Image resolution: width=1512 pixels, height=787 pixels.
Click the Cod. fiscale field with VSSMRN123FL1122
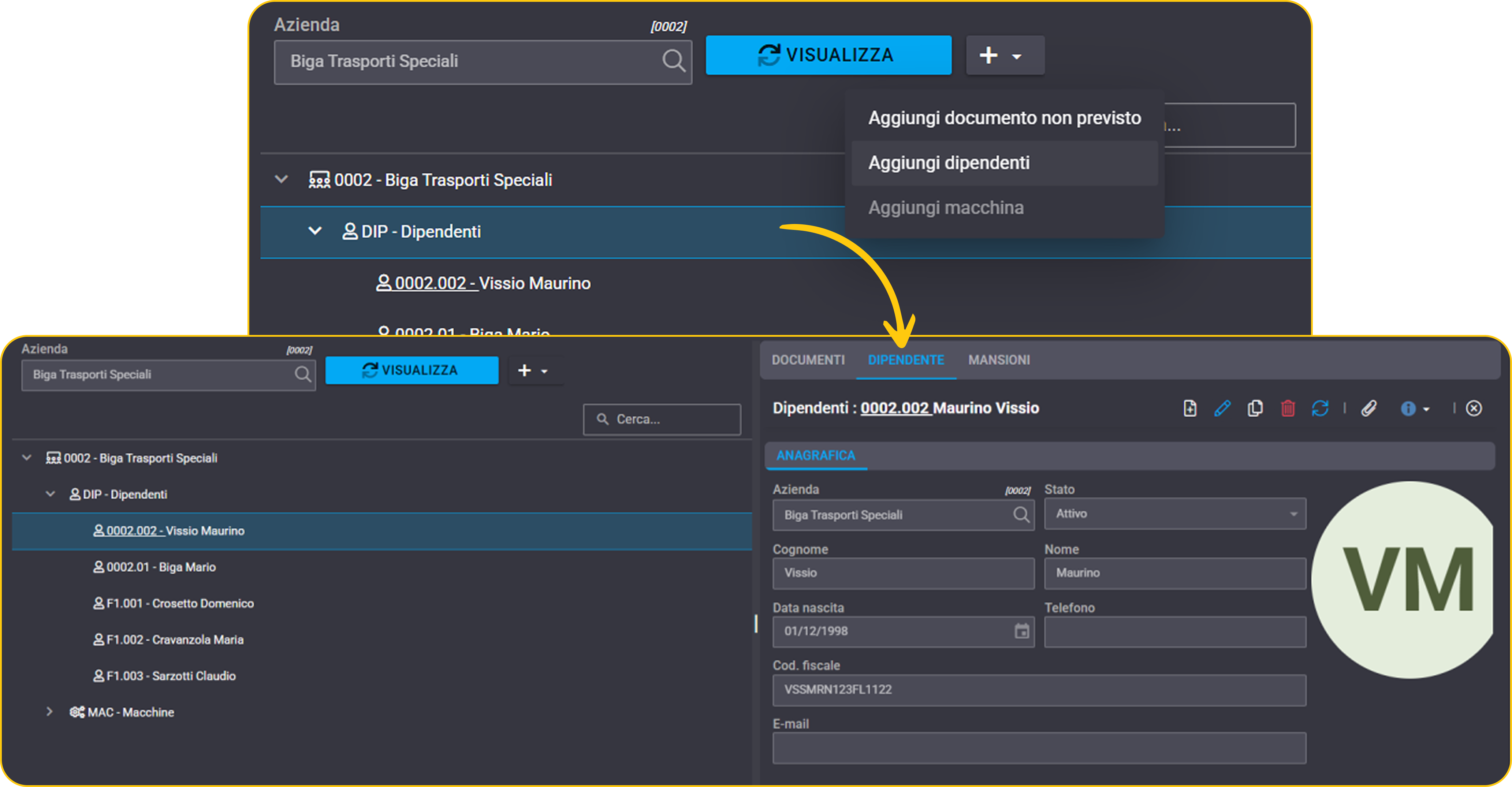(x=1039, y=690)
